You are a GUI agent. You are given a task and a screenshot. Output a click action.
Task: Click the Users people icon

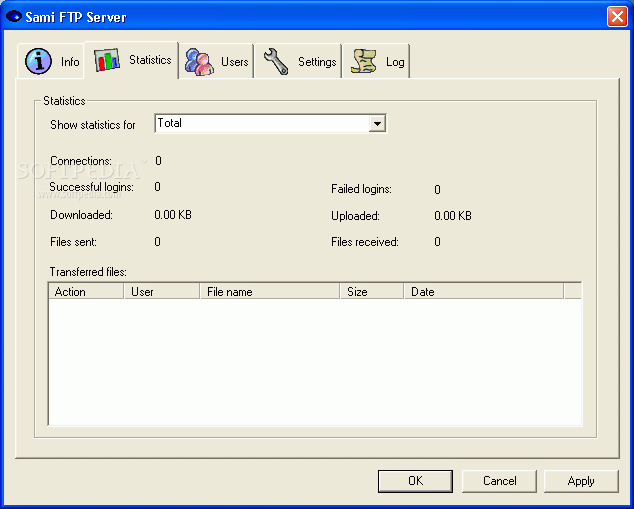[x=199, y=61]
